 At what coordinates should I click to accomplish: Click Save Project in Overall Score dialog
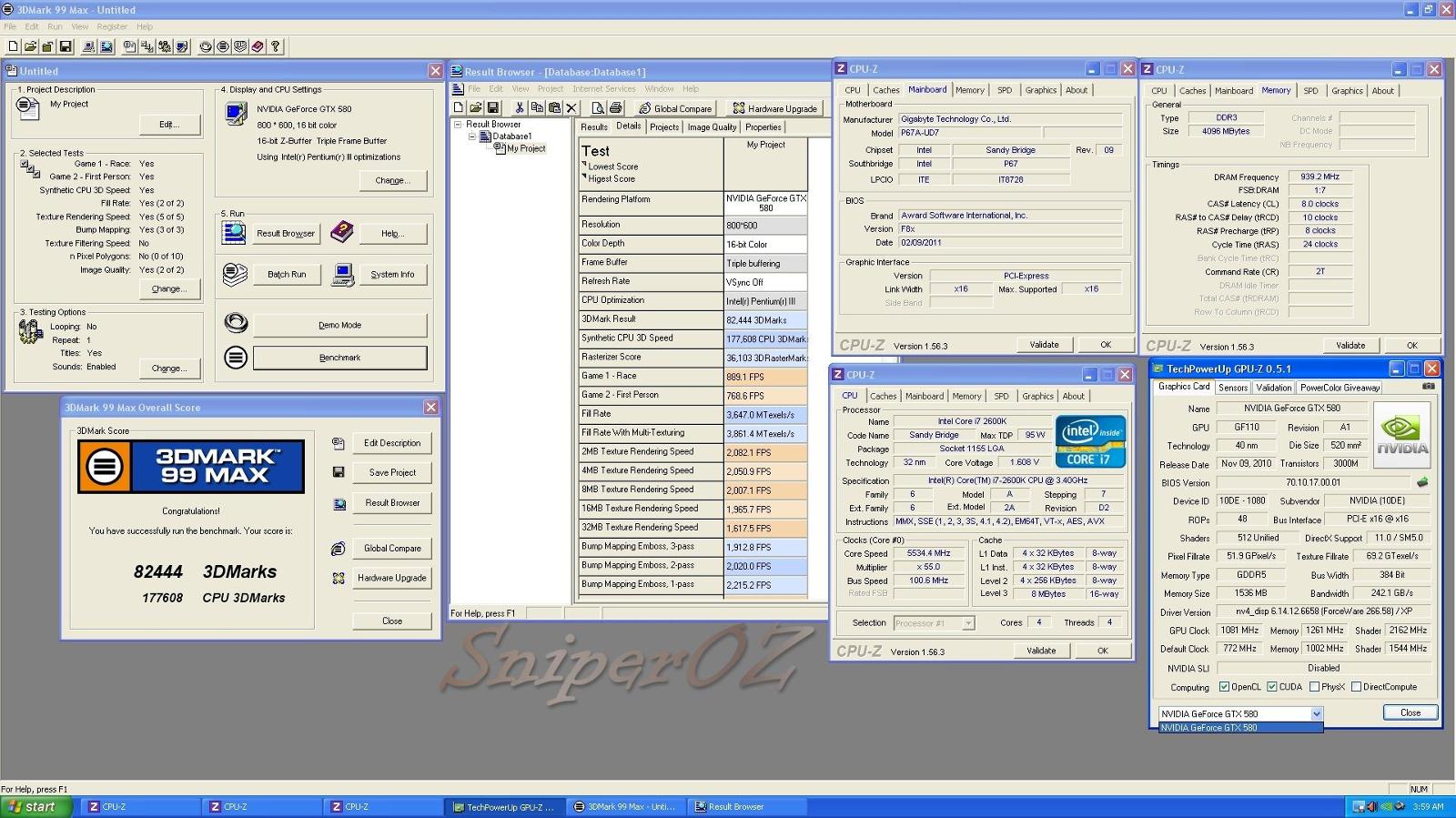[x=392, y=472]
